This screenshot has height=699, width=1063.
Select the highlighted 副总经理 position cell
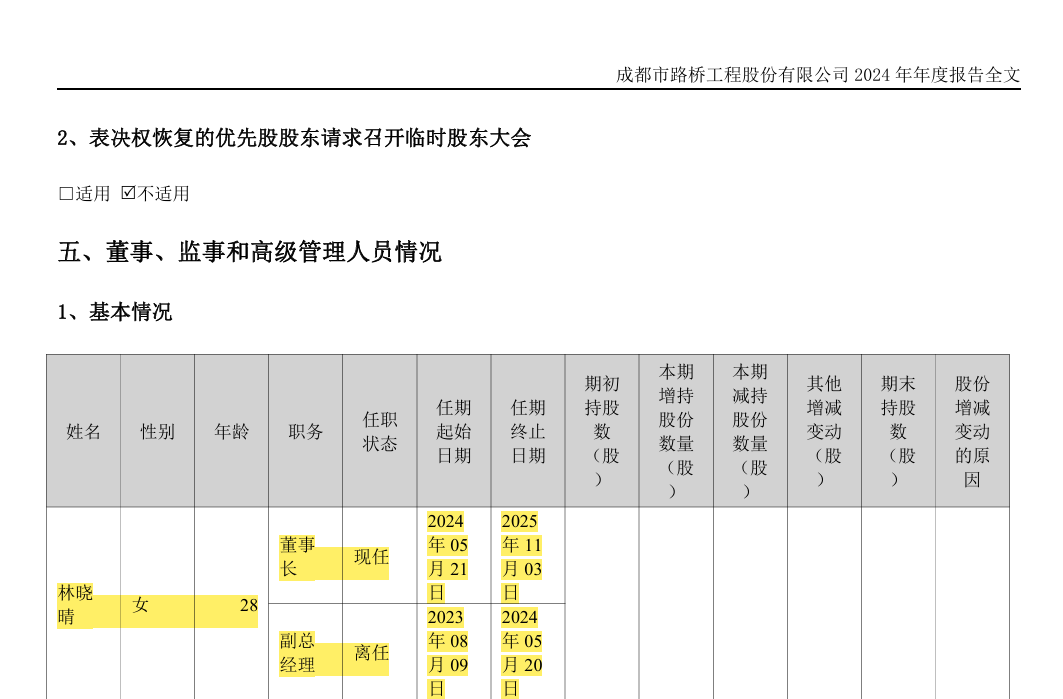tap(297, 653)
